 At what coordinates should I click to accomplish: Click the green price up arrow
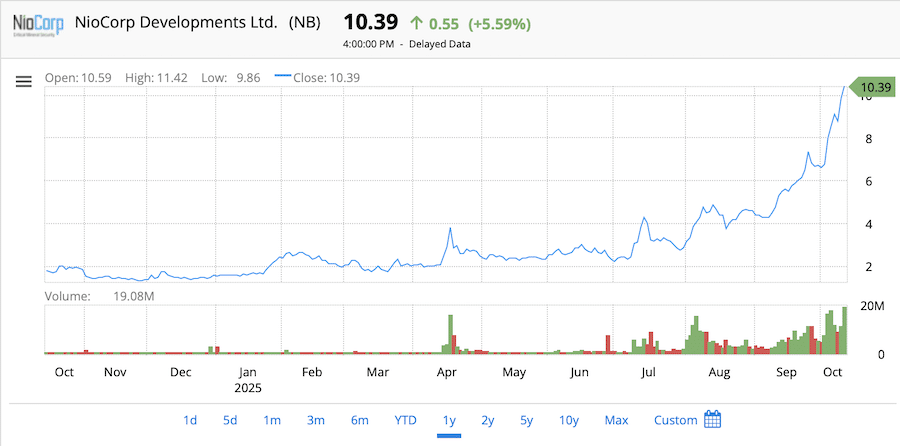pos(416,22)
